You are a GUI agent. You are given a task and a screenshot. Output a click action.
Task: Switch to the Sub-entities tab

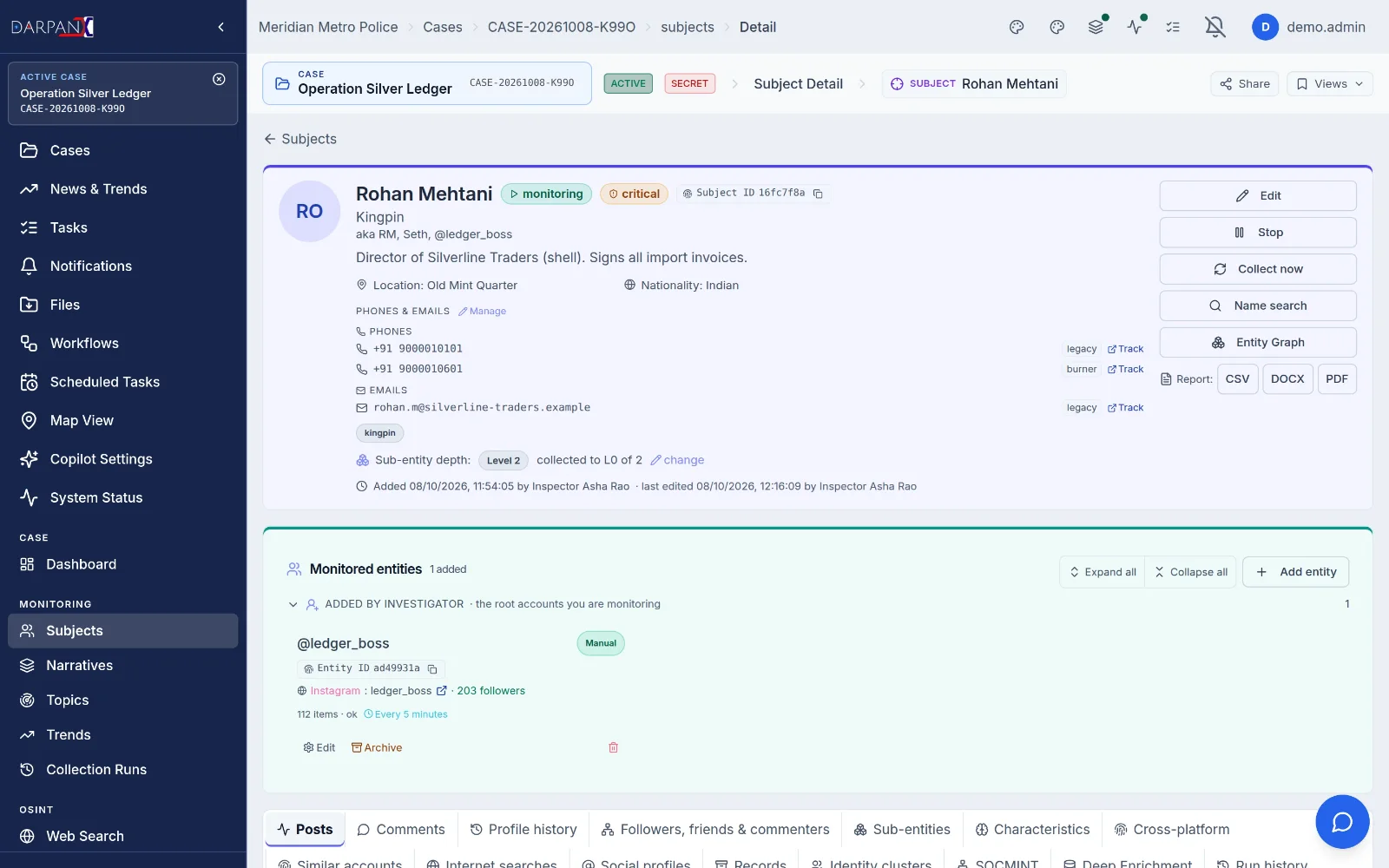902,830
